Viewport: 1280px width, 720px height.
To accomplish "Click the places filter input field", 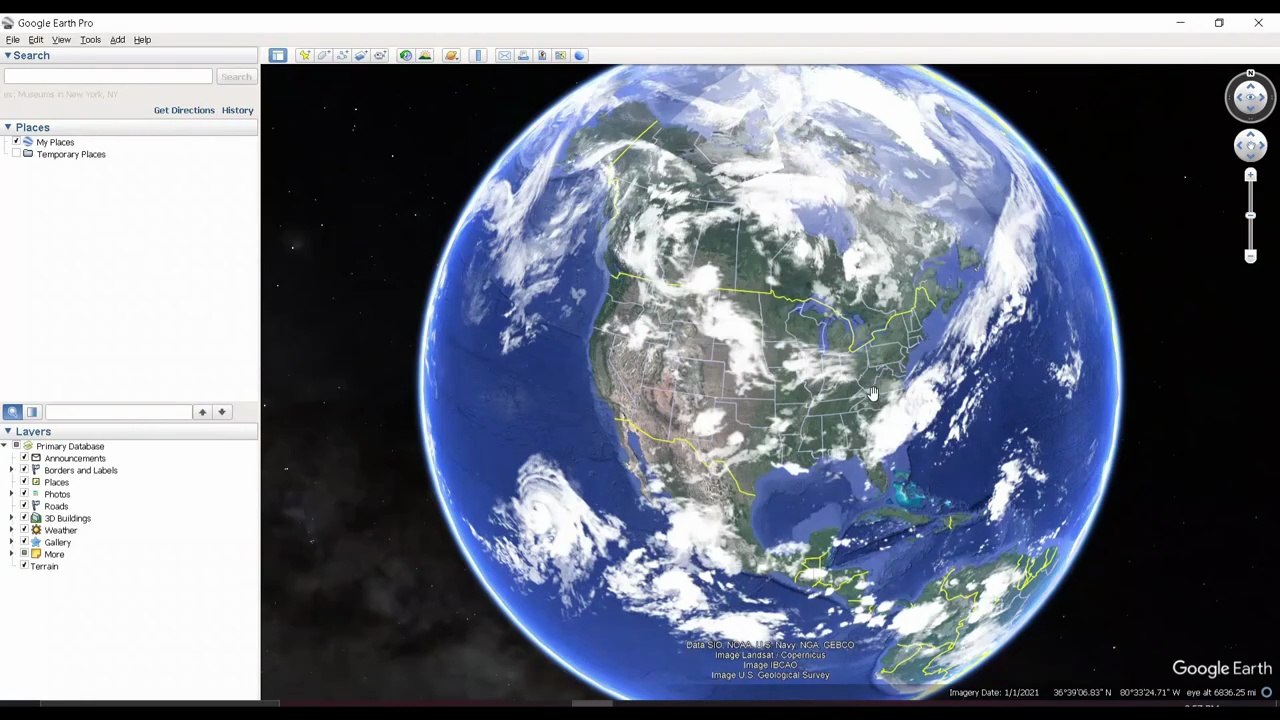I will click(118, 412).
